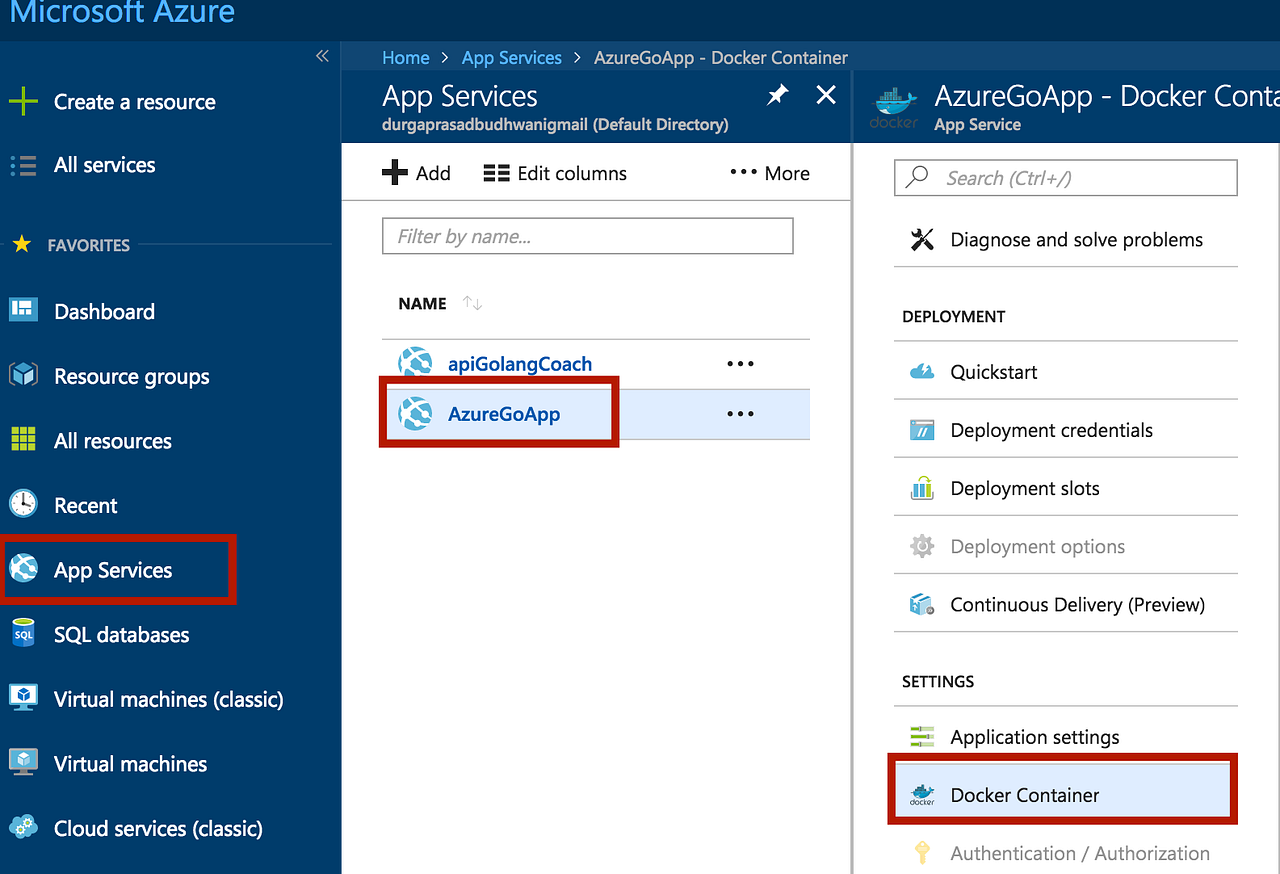Open the More options menu
1280x874 pixels.
tap(768, 172)
